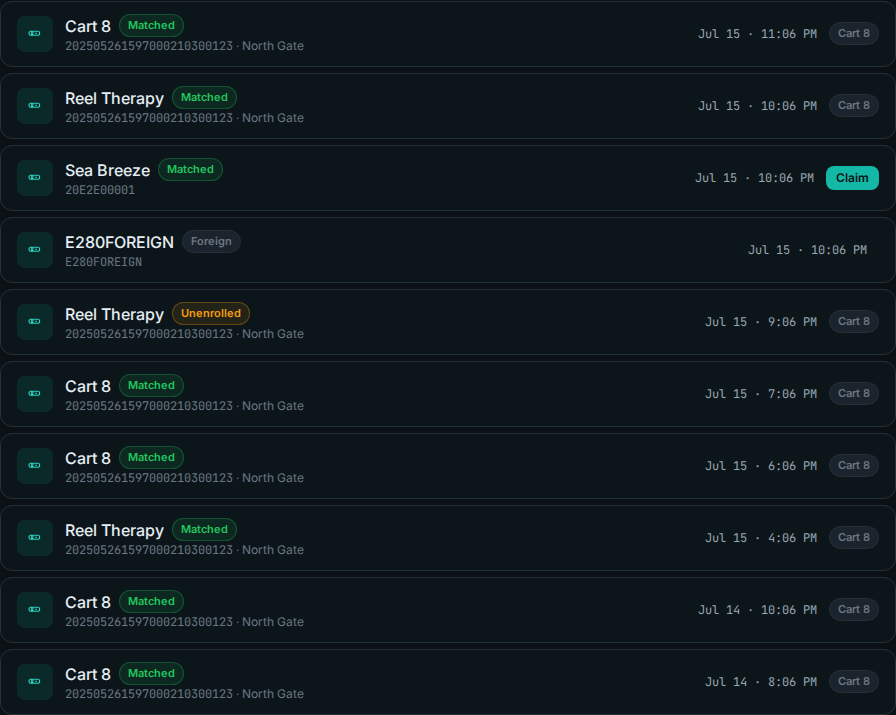Screen dimensions: 896x715
Task: Click the tag icon on Reel Therapy Unenrolled row
Action: (x=35, y=322)
